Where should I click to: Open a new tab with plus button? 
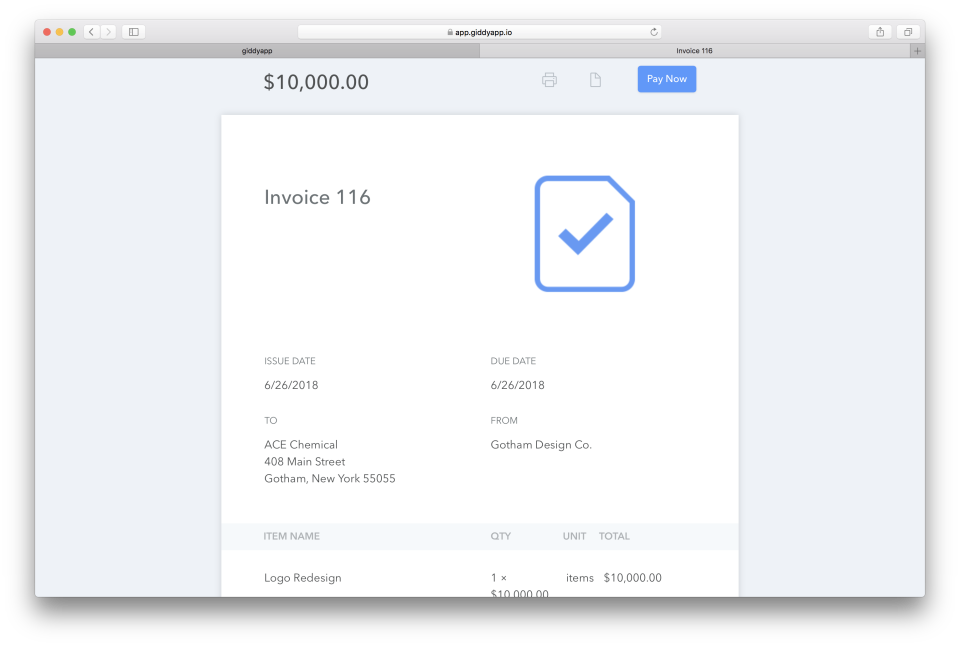917,51
